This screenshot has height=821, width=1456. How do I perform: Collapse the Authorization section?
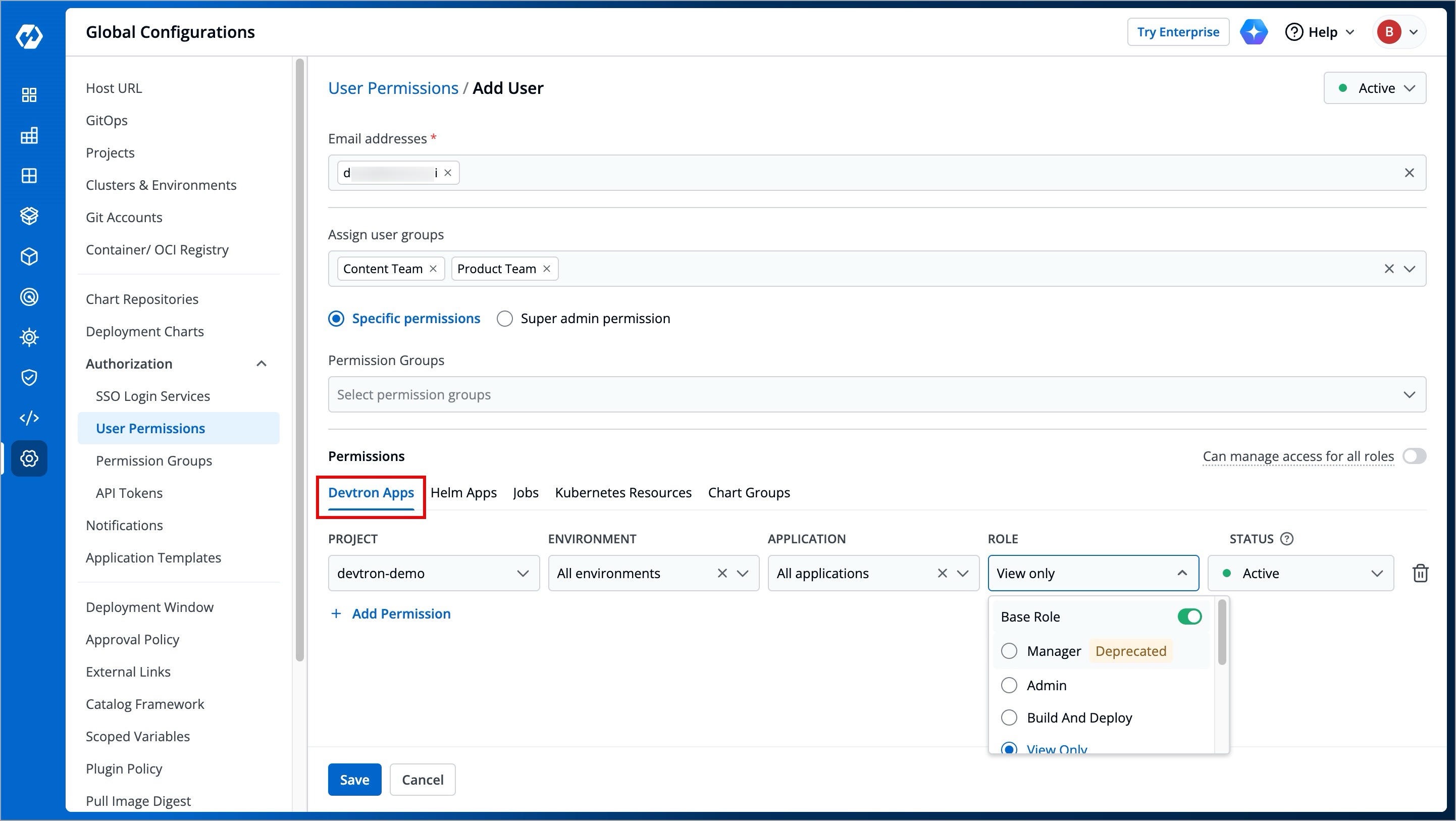[261, 364]
